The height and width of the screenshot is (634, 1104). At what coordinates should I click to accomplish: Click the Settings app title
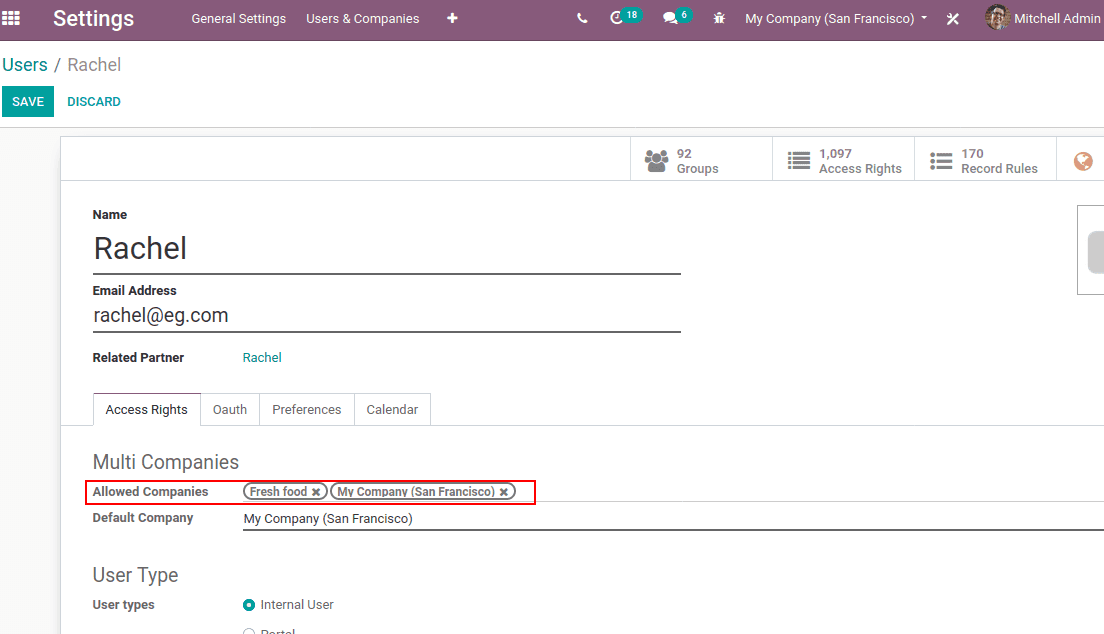point(94,18)
